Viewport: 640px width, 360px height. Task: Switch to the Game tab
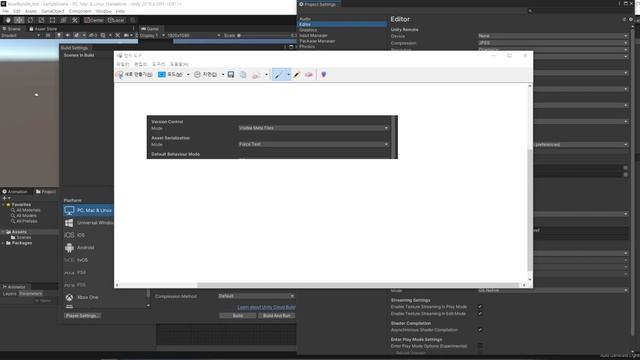[150, 29]
